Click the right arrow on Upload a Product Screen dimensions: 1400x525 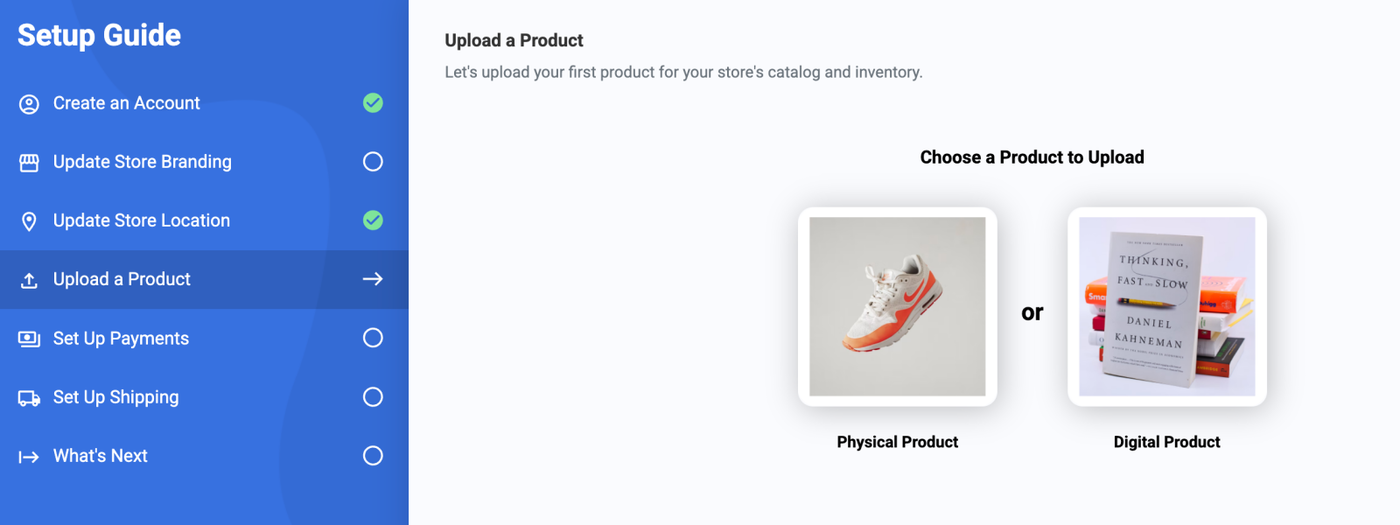point(373,279)
